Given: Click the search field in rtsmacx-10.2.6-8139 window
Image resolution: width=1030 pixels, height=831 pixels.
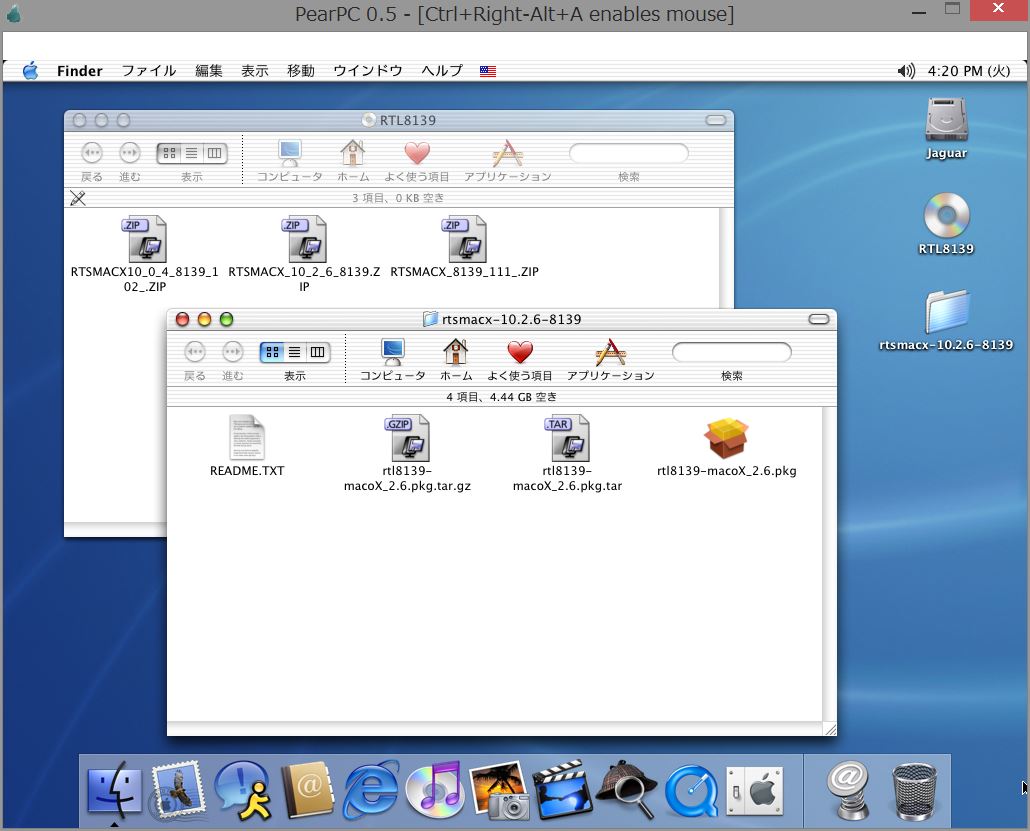Looking at the screenshot, I should point(732,353).
